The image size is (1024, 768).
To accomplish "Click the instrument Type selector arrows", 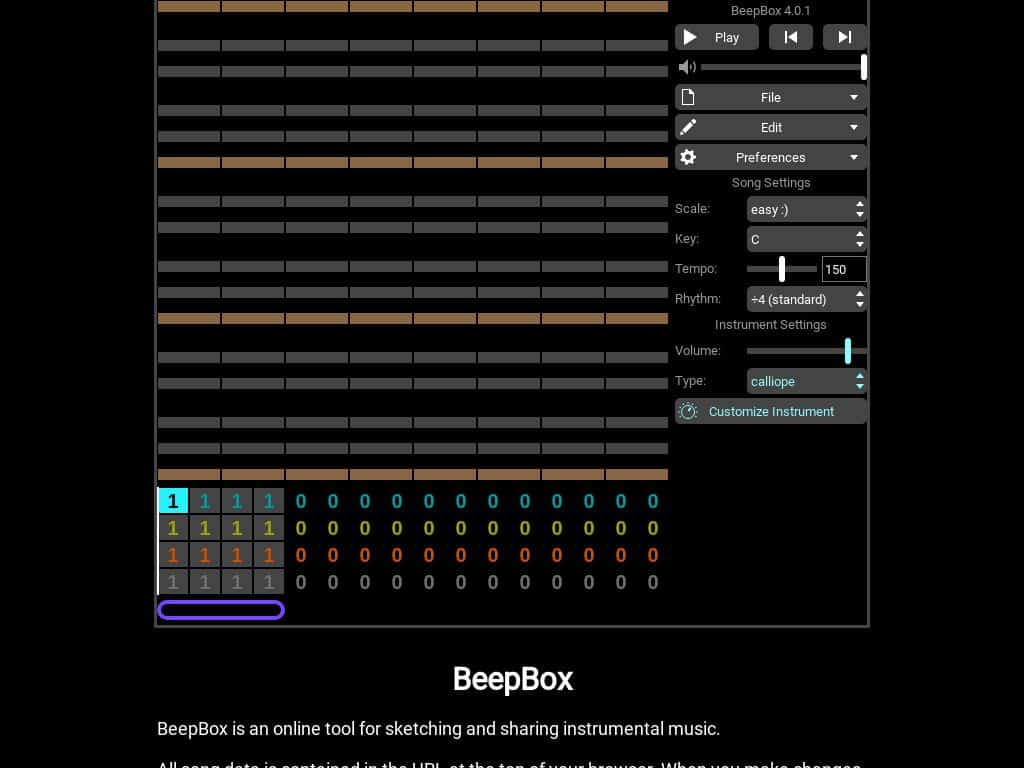I will (859, 381).
